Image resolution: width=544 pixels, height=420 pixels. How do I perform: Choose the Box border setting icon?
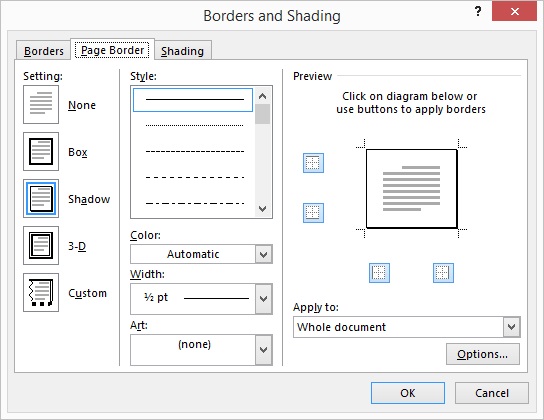[41, 152]
